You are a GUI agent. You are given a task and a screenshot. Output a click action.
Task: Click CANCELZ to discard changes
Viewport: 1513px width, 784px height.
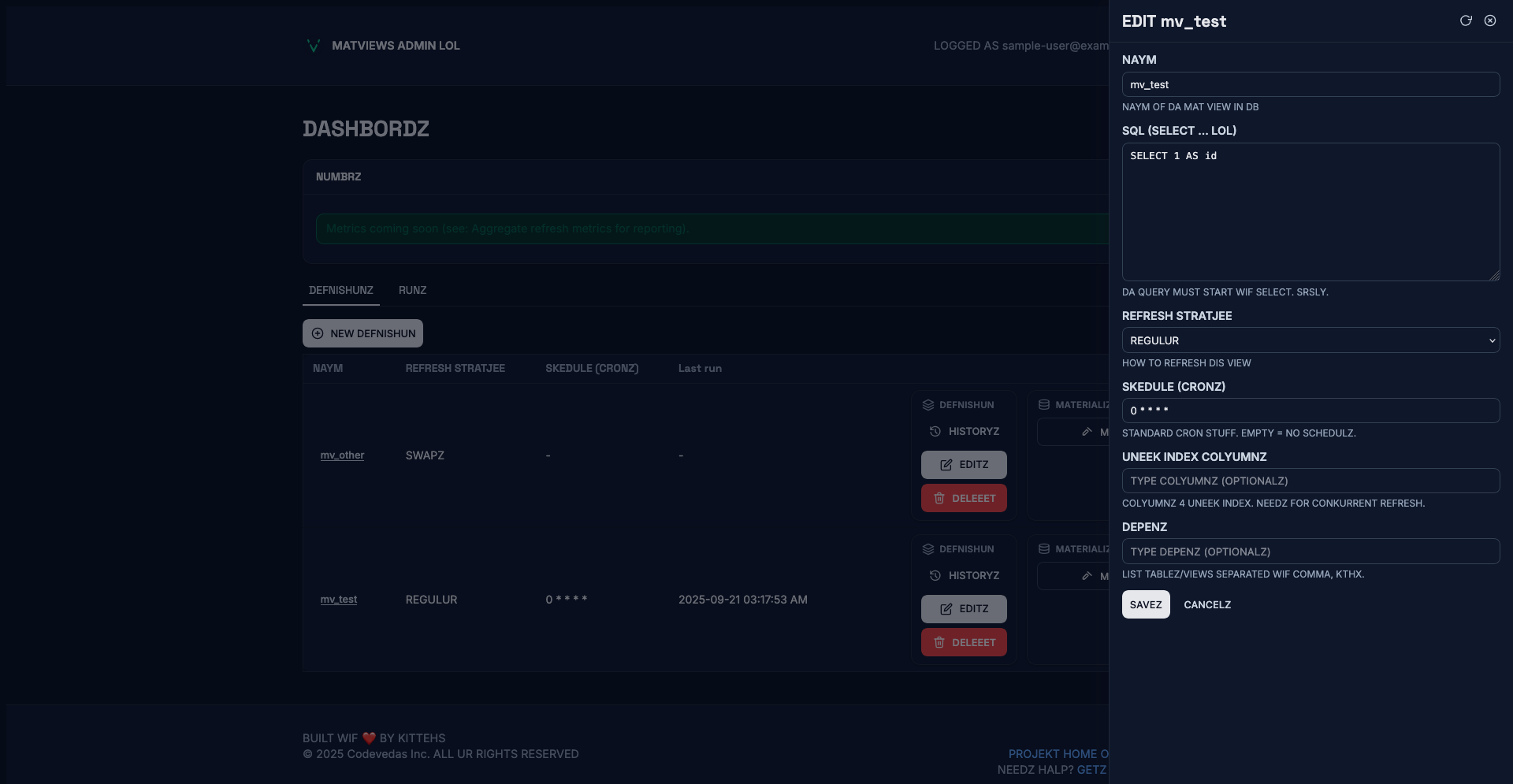(1206, 605)
